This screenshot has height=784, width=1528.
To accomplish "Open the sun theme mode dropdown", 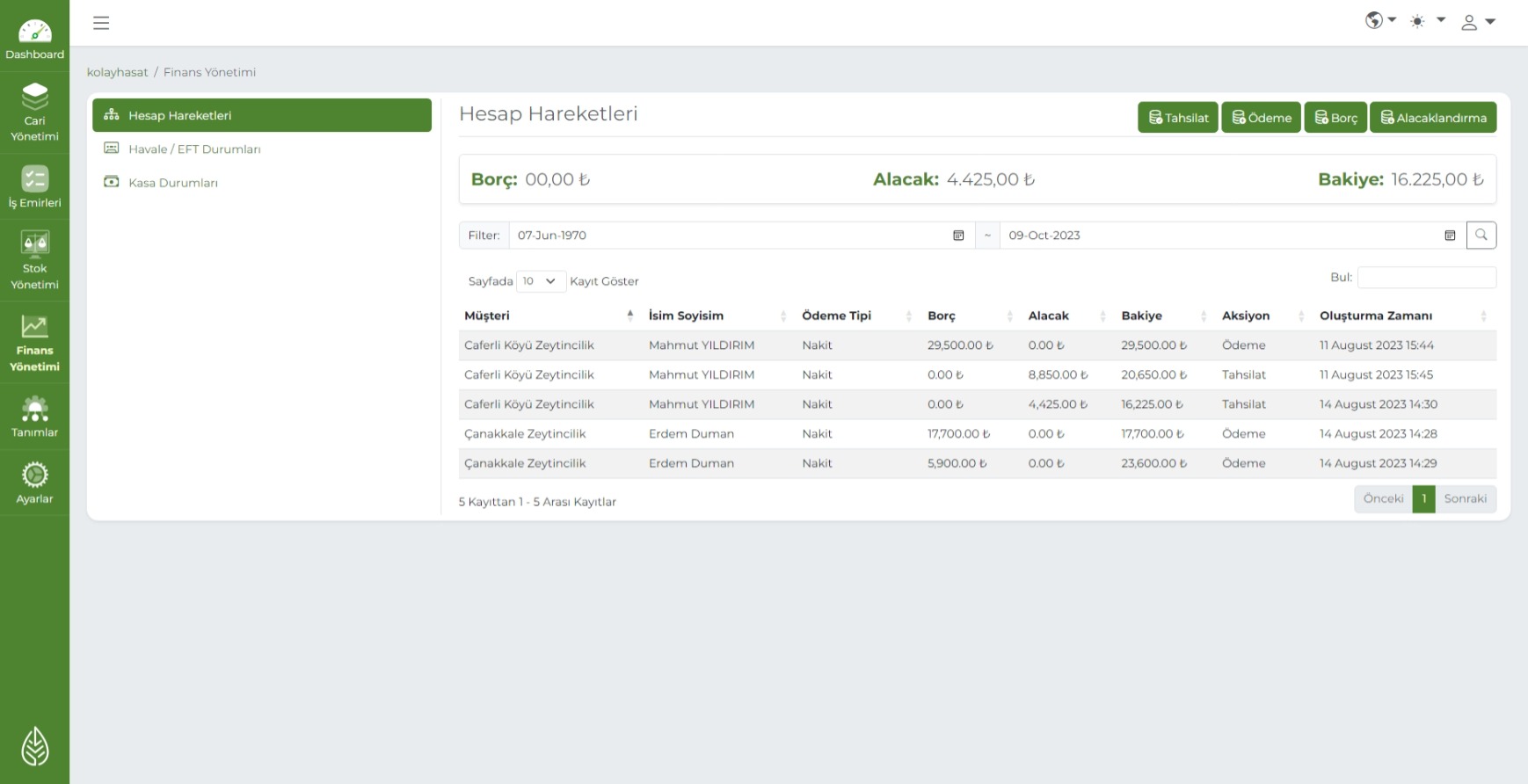I will point(1427,20).
